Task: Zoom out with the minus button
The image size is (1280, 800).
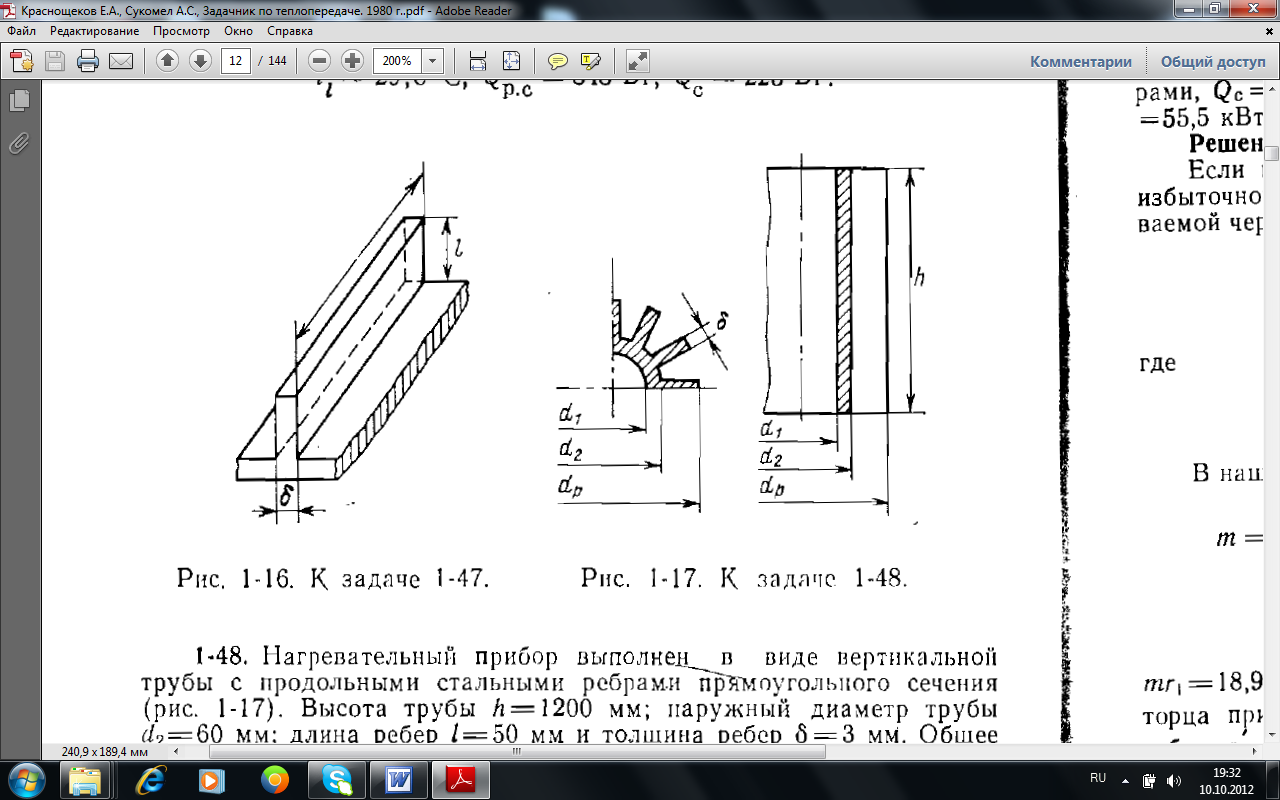Action: [319, 61]
